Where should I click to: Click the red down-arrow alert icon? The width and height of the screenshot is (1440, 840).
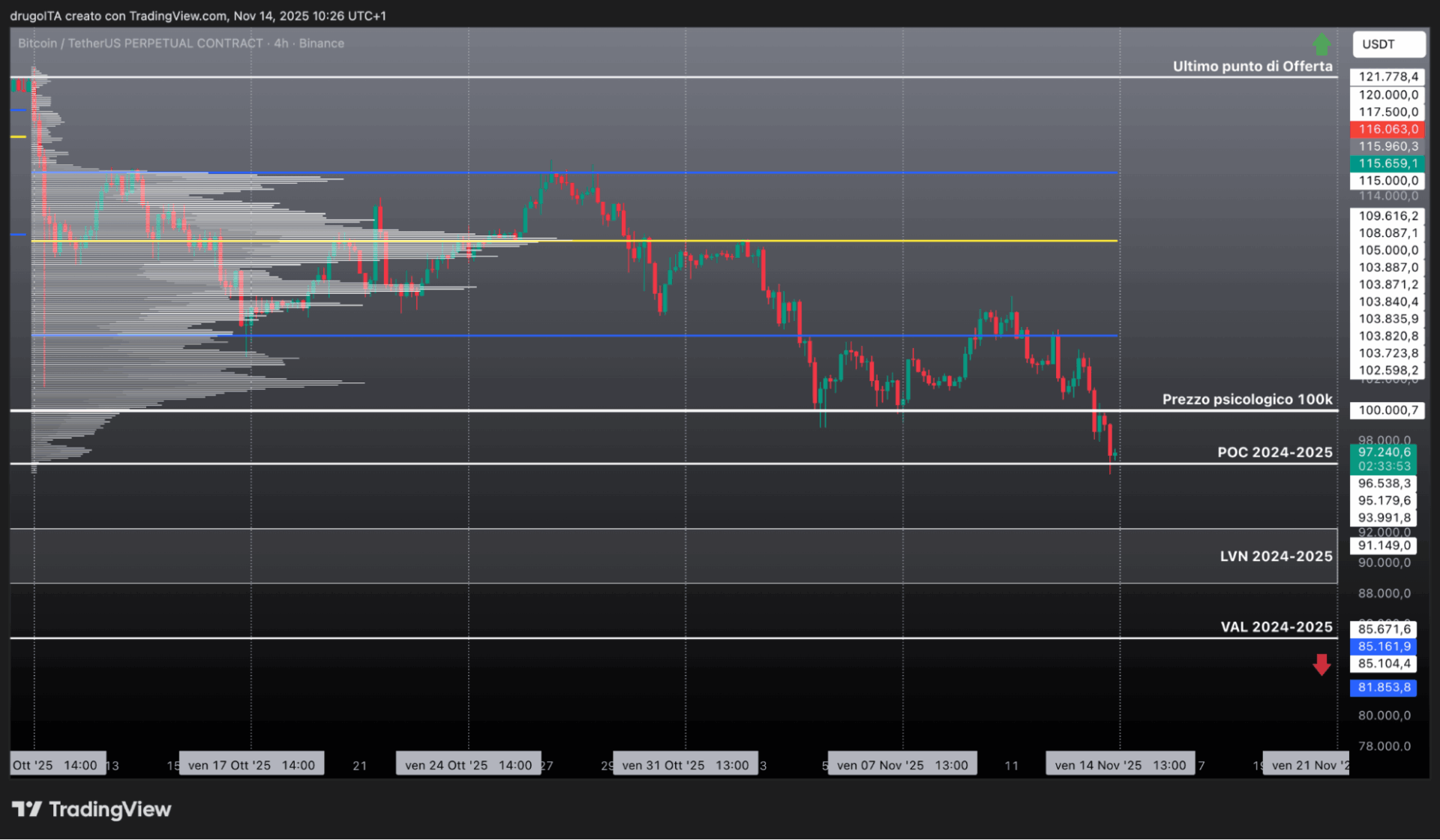1322,664
